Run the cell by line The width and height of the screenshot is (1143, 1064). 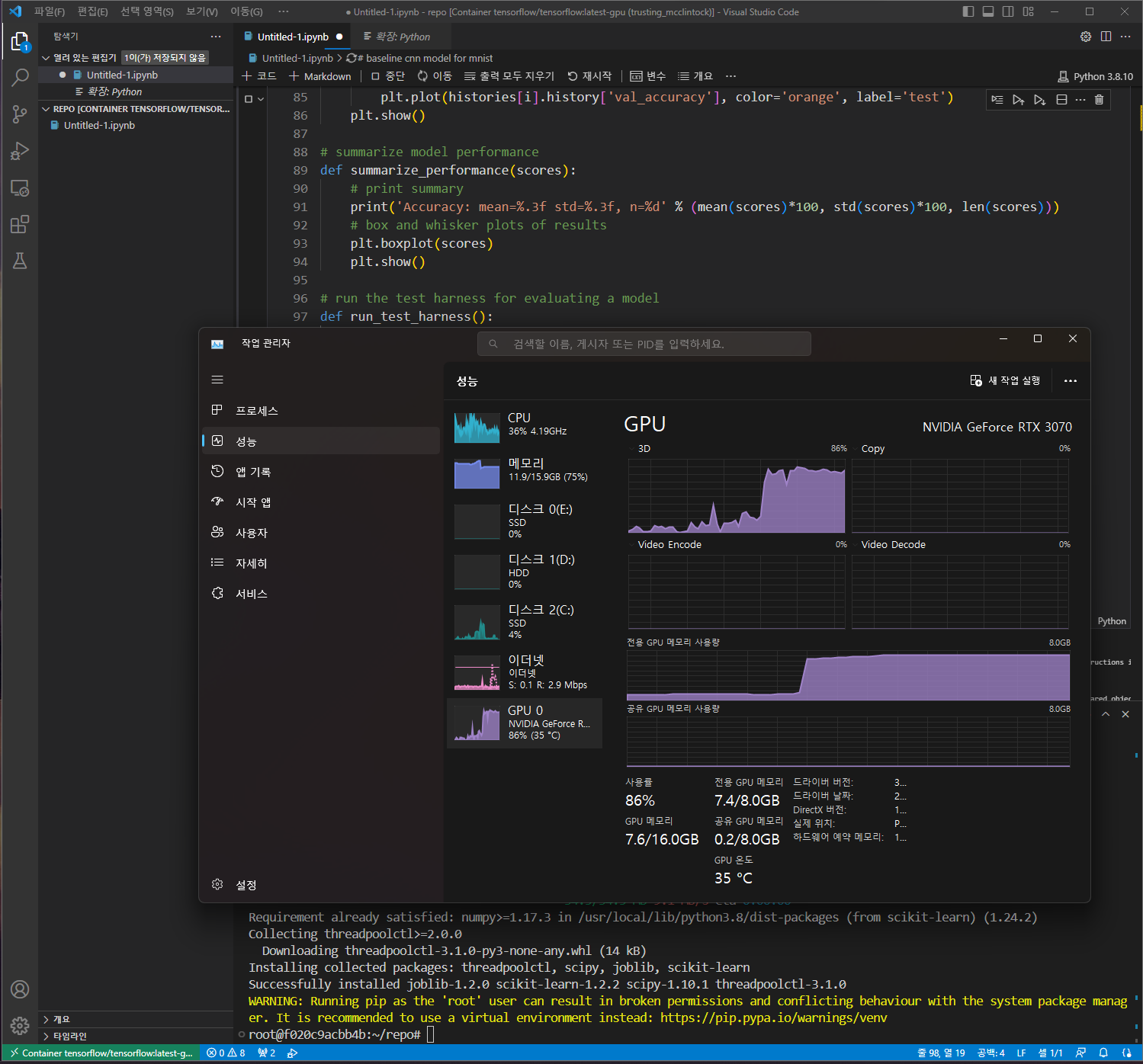point(997,100)
